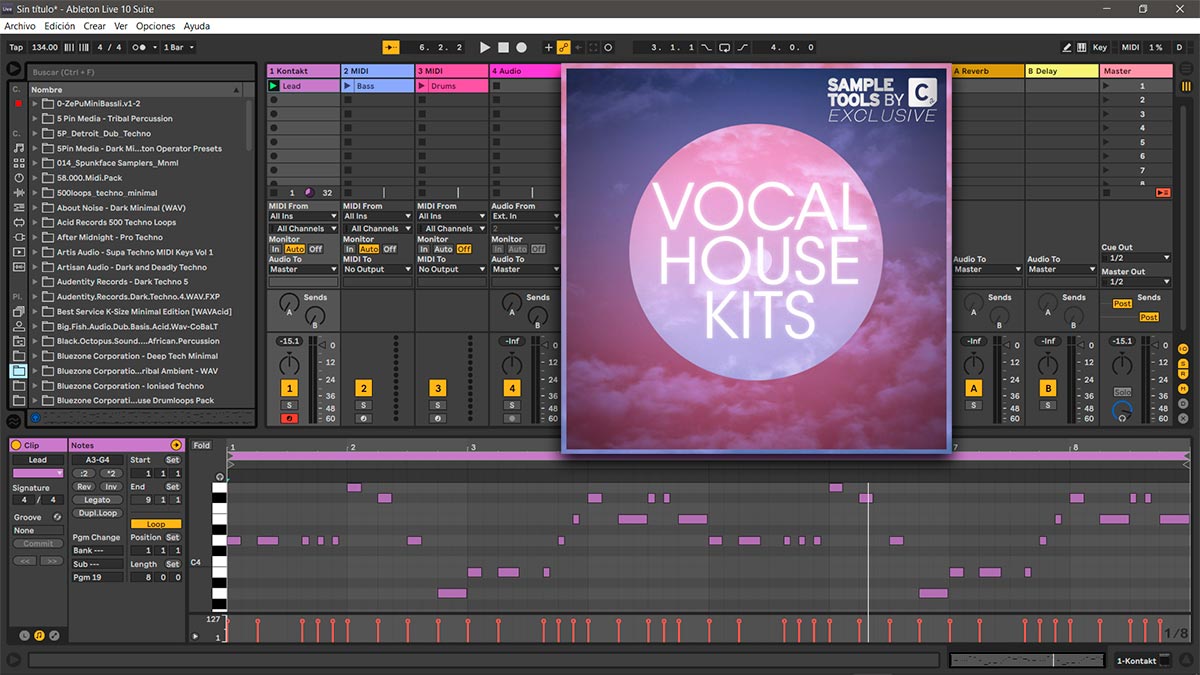Open the clip color chooser dropdown
Screen dimensions: 1200x675
coord(38,473)
